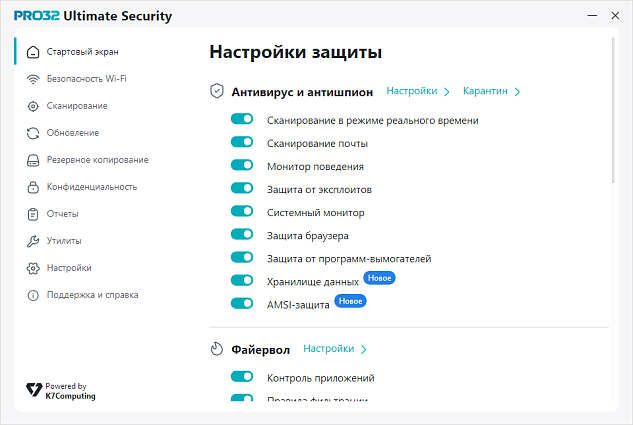Click the chevron after Файервол Настройки link
The height and width of the screenshot is (425, 633).
click(x=363, y=350)
